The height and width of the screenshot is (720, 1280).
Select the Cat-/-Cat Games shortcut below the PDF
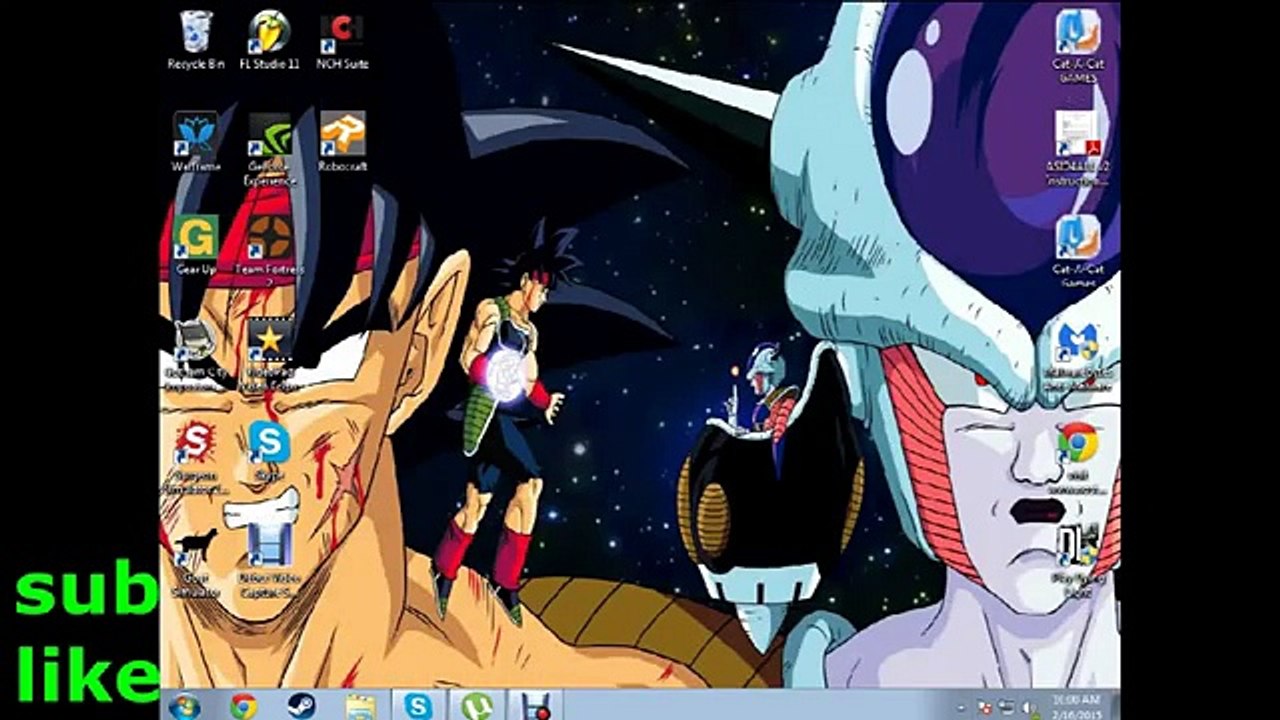(x=1077, y=251)
